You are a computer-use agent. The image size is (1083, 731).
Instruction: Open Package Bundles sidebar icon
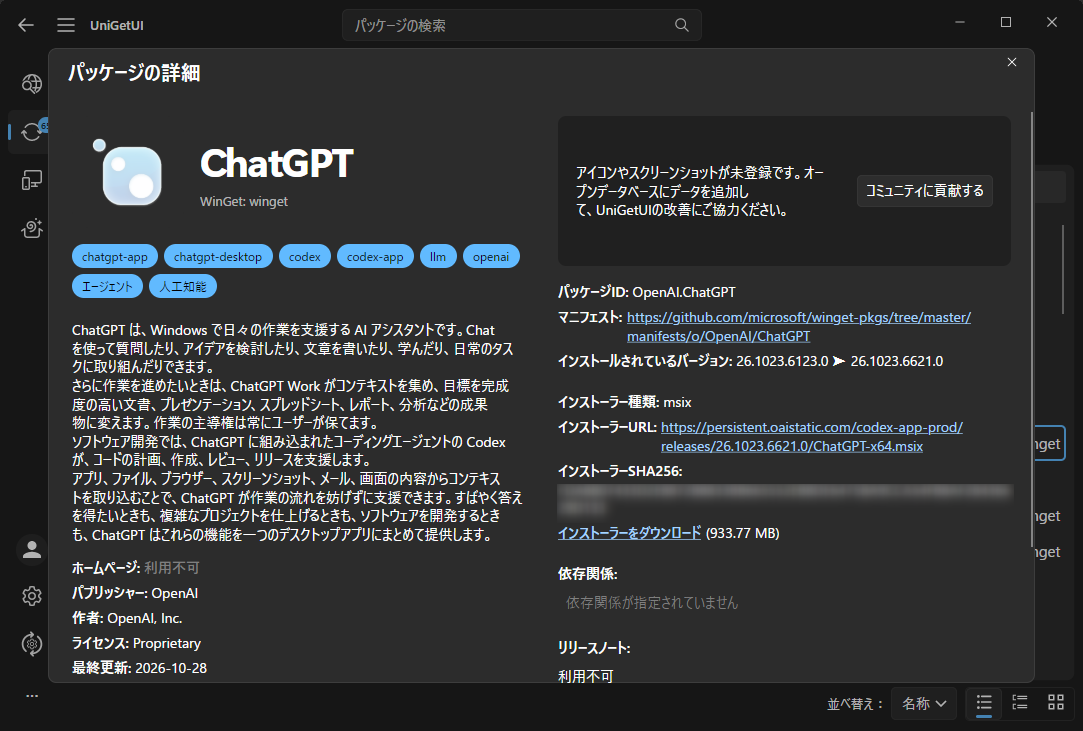click(x=32, y=228)
